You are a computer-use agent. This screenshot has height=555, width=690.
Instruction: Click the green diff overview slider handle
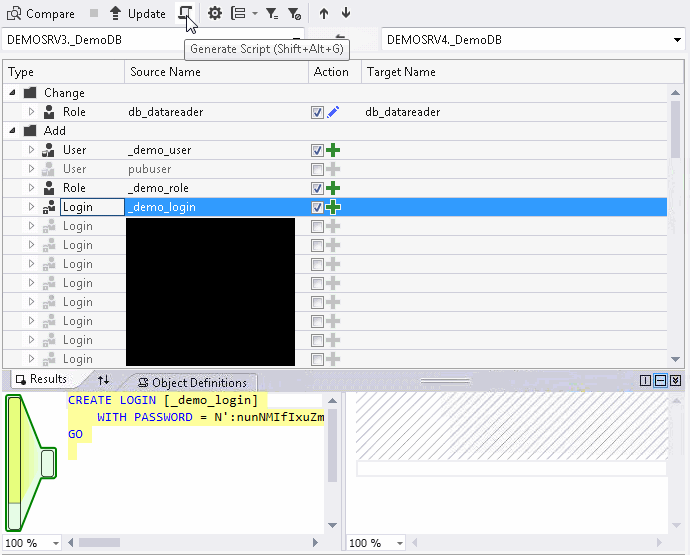[x=47, y=462]
